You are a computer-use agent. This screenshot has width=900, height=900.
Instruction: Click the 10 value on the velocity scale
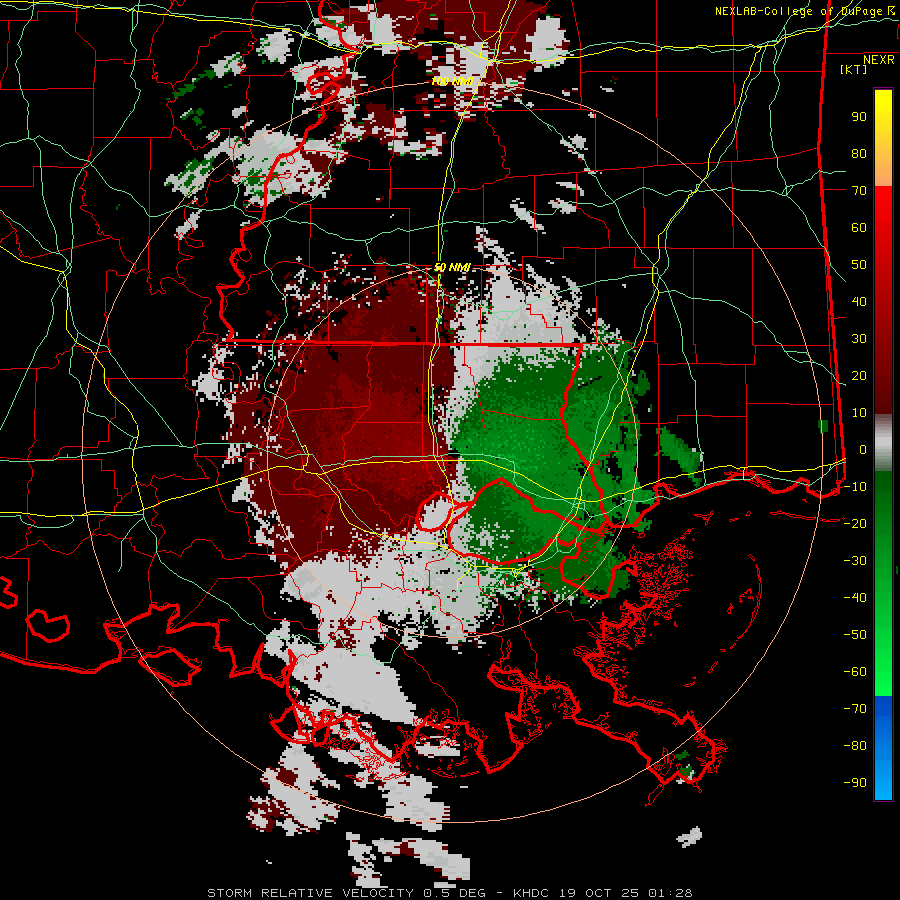click(x=859, y=413)
